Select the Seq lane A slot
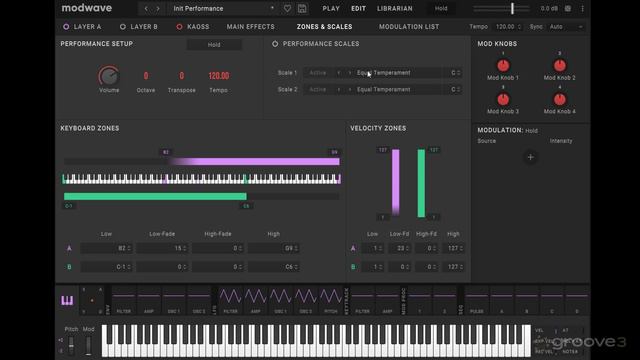The width and height of the screenshot is (640, 360). (x=502, y=300)
